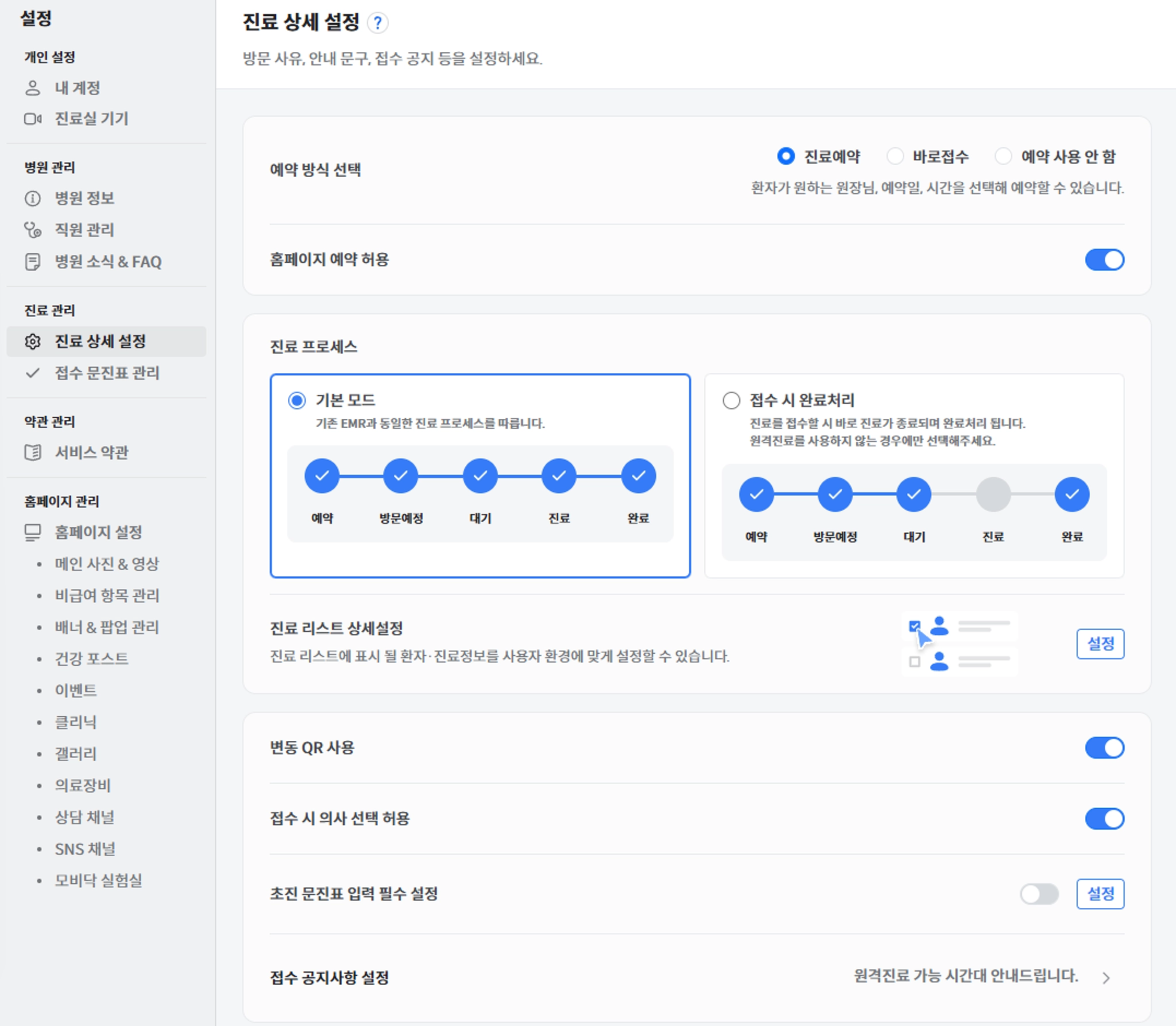Turn off the 변동 QR 사용 switch
The image size is (1176, 1026).
(1104, 748)
